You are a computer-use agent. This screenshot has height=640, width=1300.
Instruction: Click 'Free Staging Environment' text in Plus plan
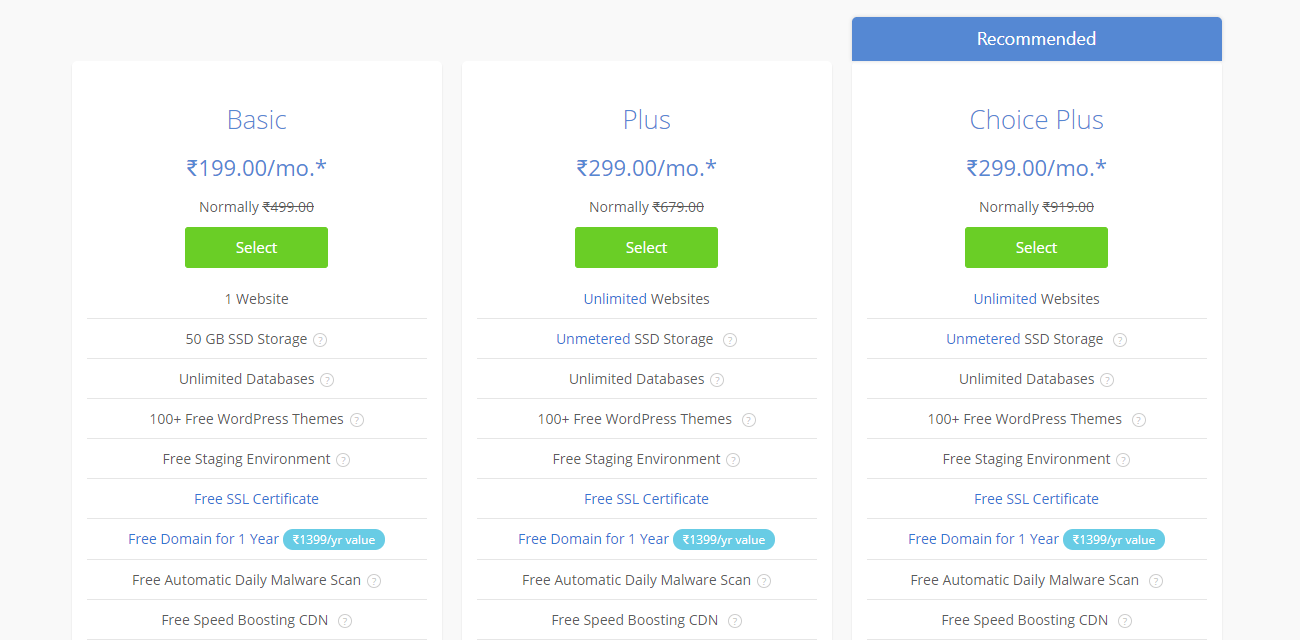coord(636,459)
